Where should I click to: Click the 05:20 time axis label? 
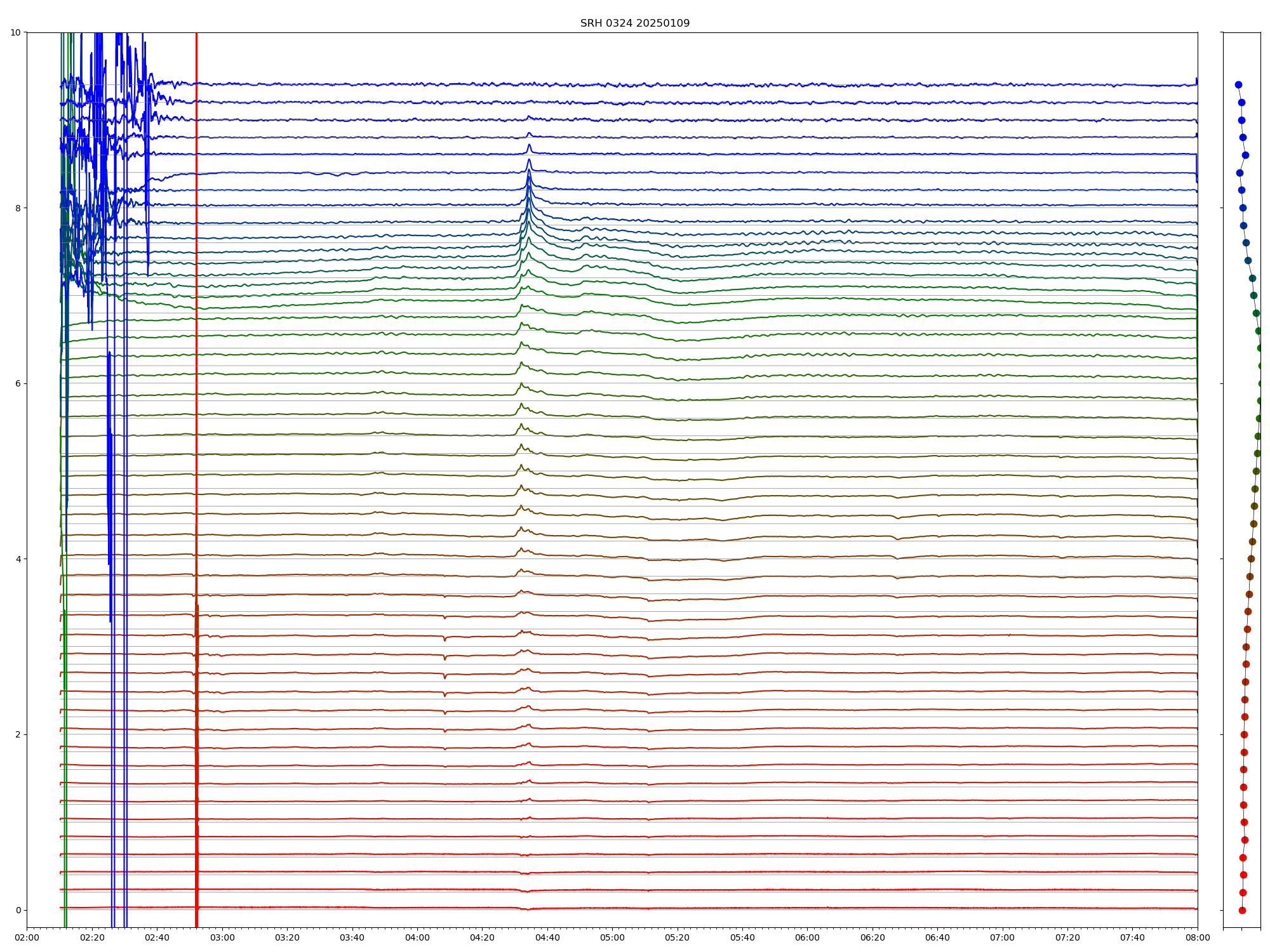[677, 937]
